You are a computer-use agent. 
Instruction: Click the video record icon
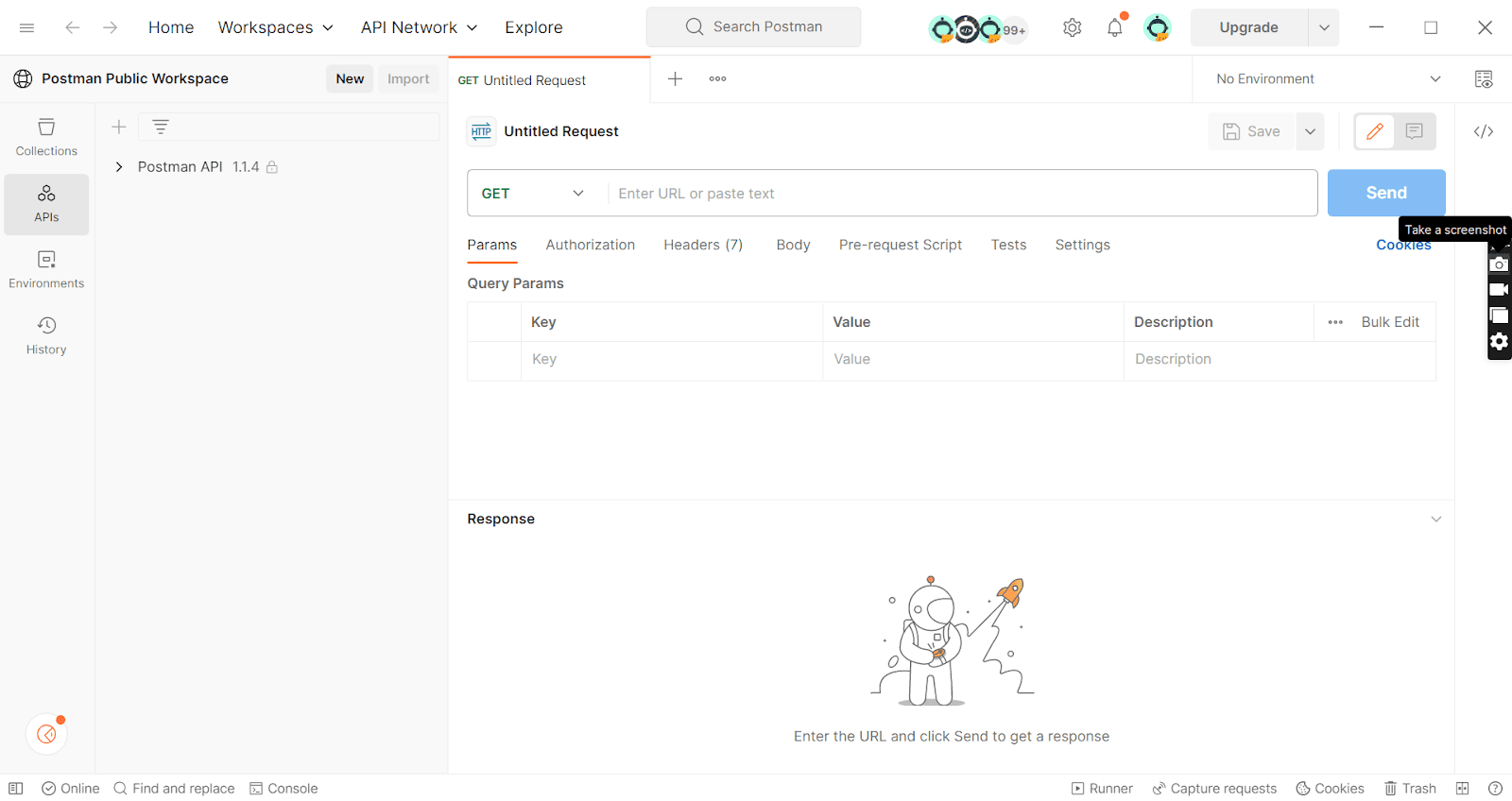click(x=1499, y=290)
